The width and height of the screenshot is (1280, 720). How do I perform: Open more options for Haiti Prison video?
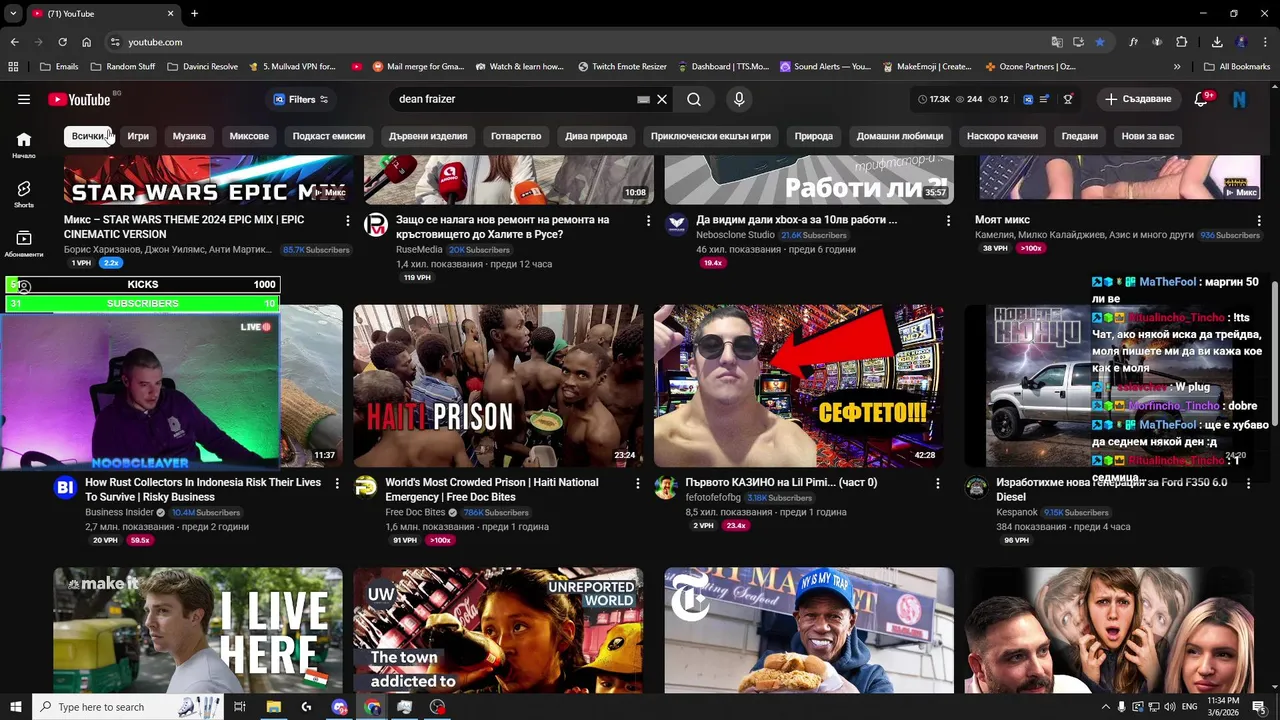(x=638, y=483)
